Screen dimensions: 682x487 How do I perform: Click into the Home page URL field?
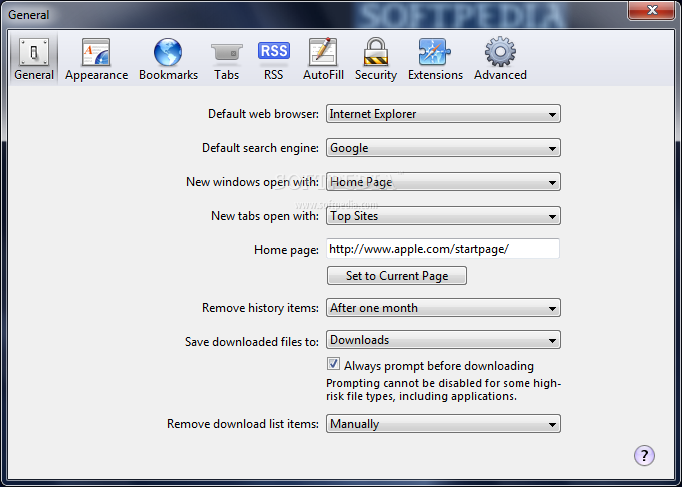tap(443, 249)
